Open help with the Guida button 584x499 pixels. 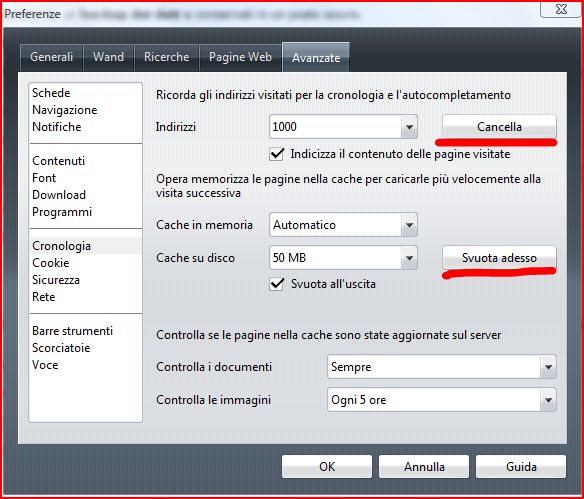(521, 467)
